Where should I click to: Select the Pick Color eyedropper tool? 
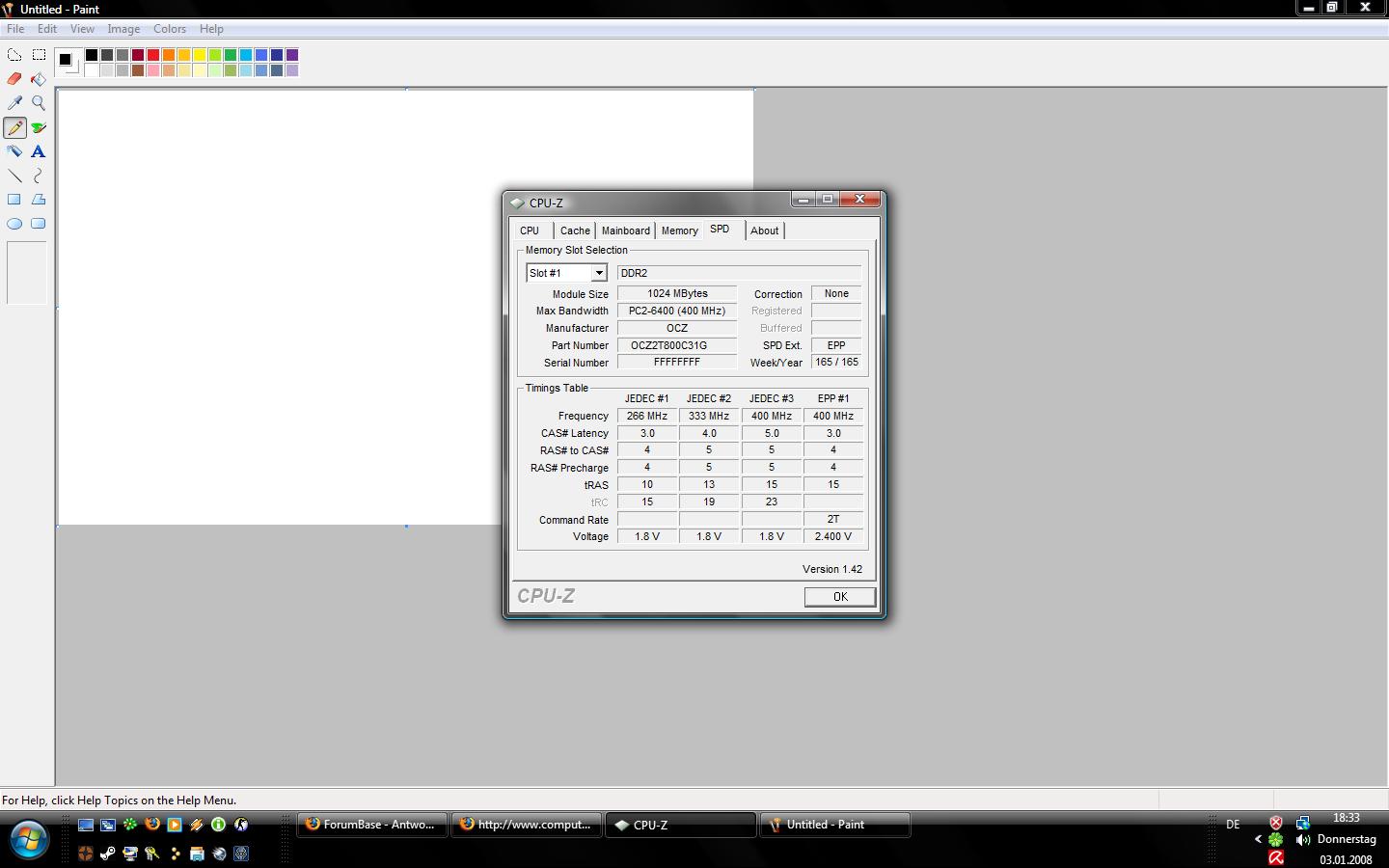(14, 103)
